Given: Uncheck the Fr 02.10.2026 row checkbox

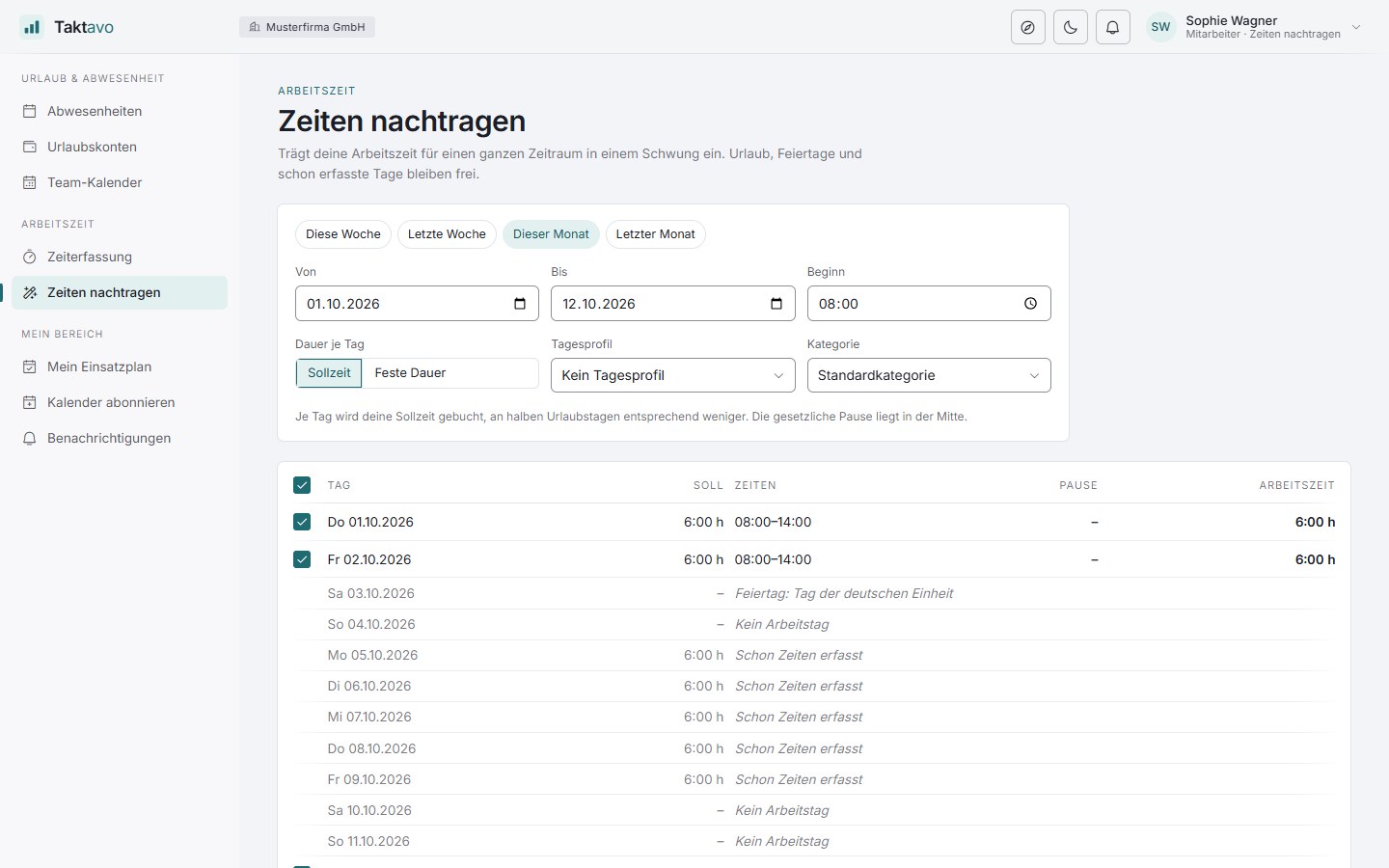Looking at the screenshot, I should 302,559.
